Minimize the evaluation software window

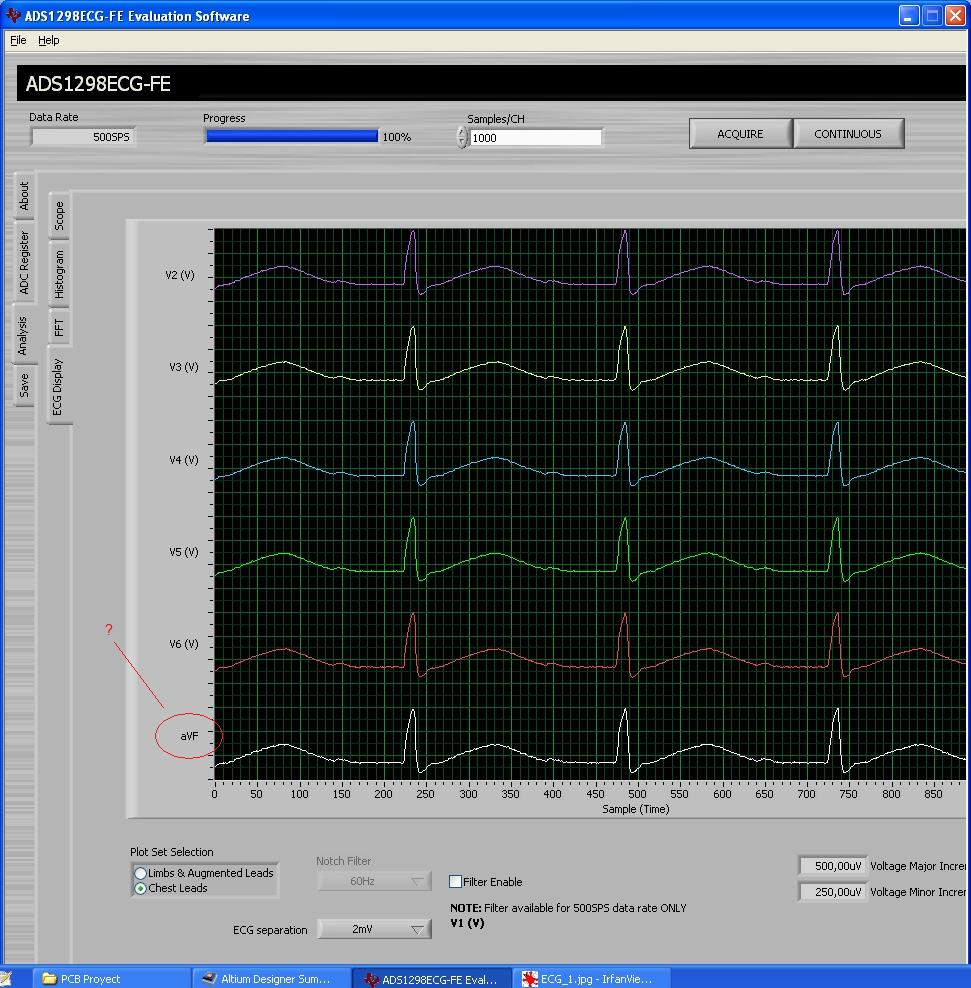click(909, 15)
